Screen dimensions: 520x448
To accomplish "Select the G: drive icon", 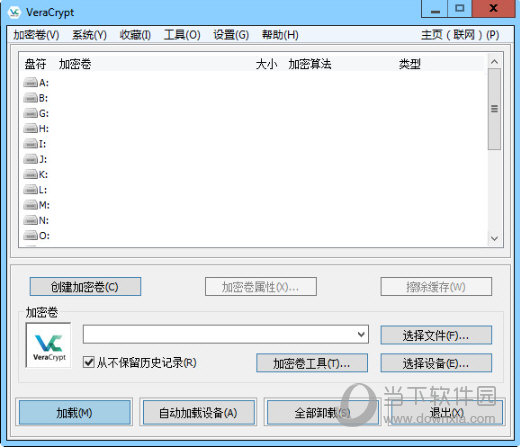I will 30,113.
